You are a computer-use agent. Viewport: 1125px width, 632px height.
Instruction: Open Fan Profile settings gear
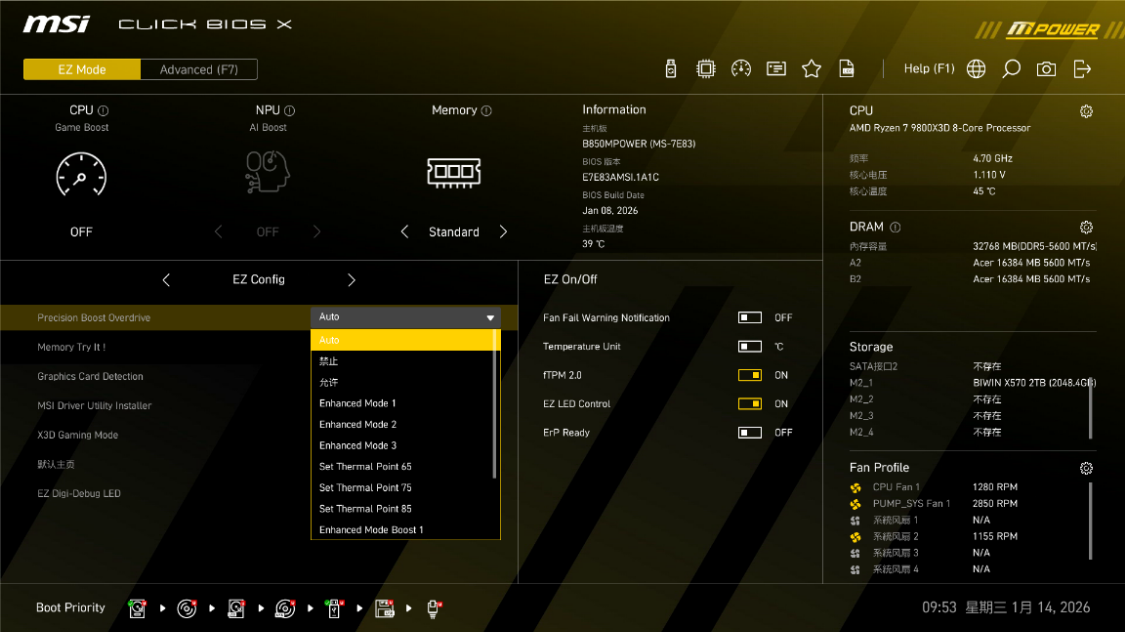click(1086, 468)
